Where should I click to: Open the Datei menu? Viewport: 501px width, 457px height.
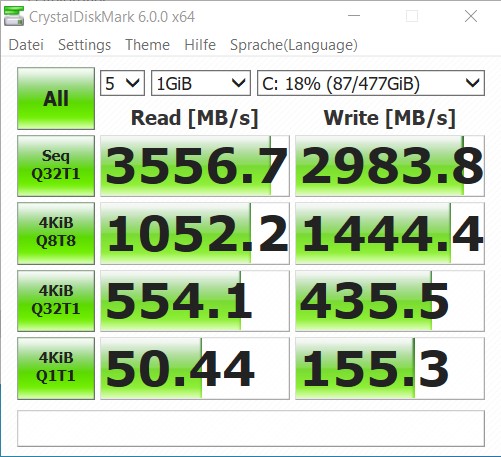coord(26,45)
